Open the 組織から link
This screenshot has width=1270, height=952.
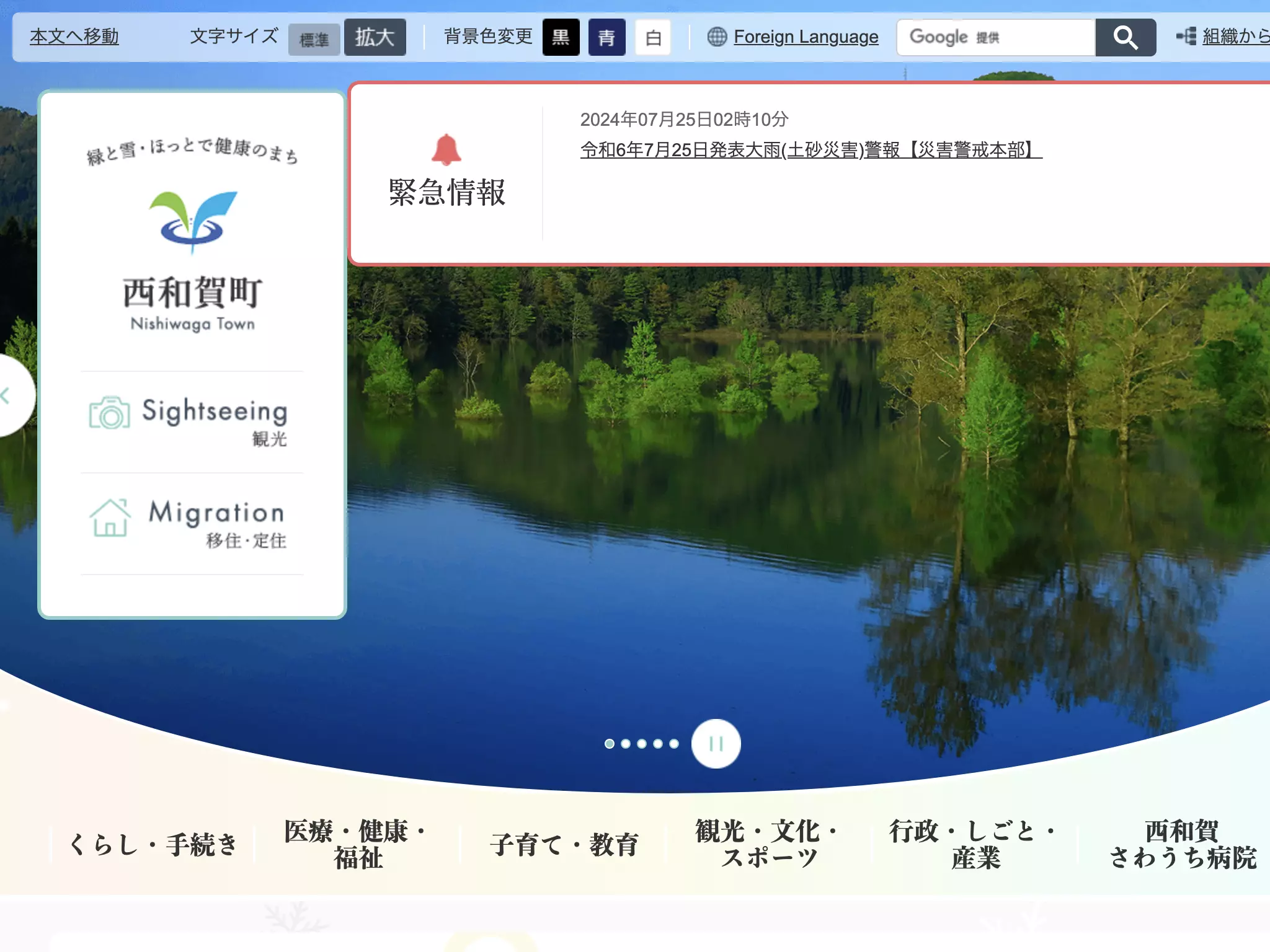tap(1236, 37)
